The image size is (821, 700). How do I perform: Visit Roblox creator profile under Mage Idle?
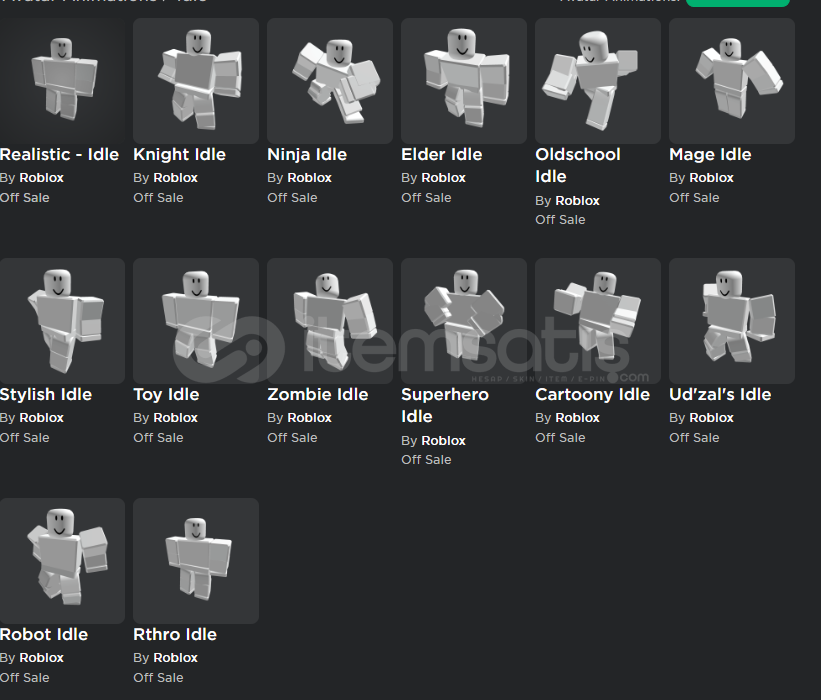point(712,178)
